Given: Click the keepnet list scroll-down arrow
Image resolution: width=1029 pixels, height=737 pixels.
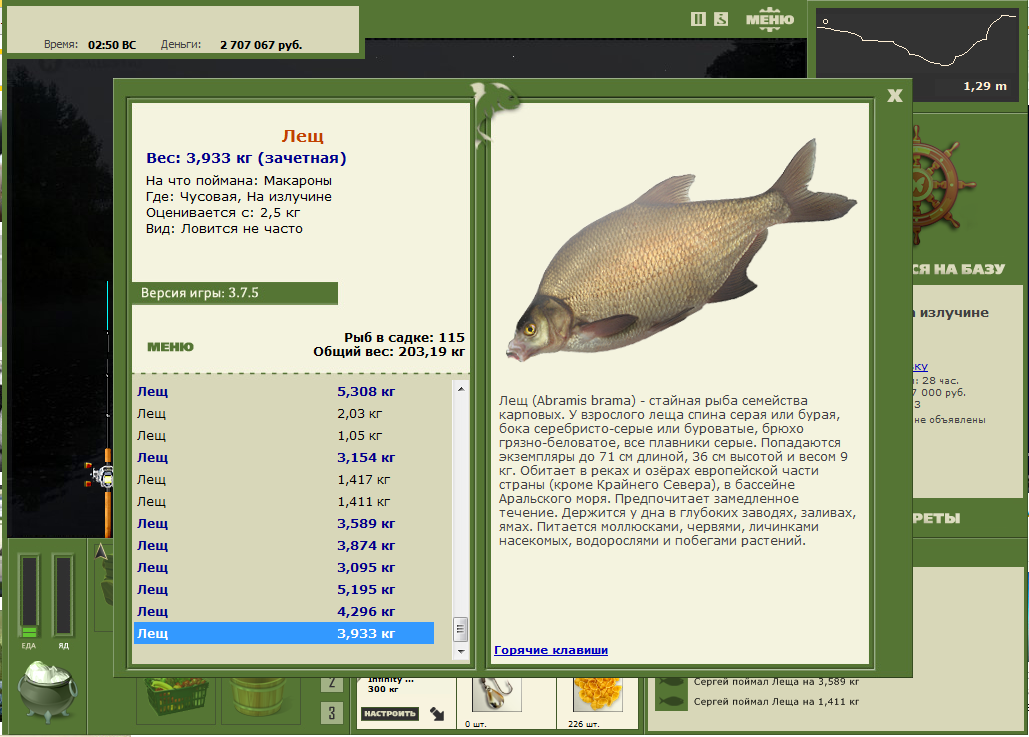Looking at the screenshot, I should point(461,652).
